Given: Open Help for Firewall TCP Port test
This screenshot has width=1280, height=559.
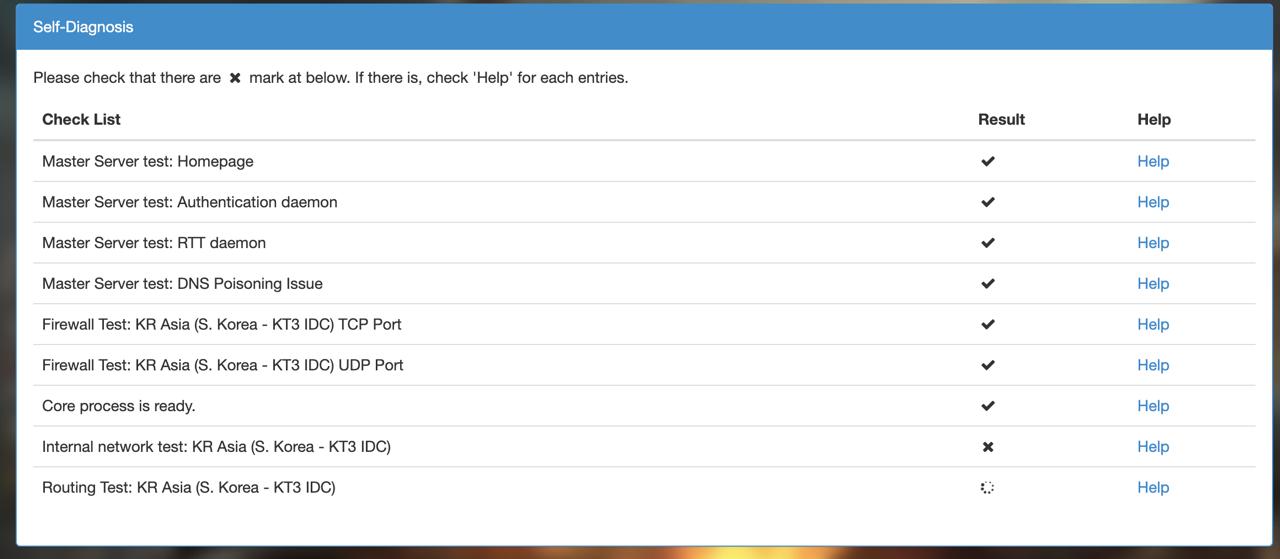Looking at the screenshot, I should [1153, 324].
